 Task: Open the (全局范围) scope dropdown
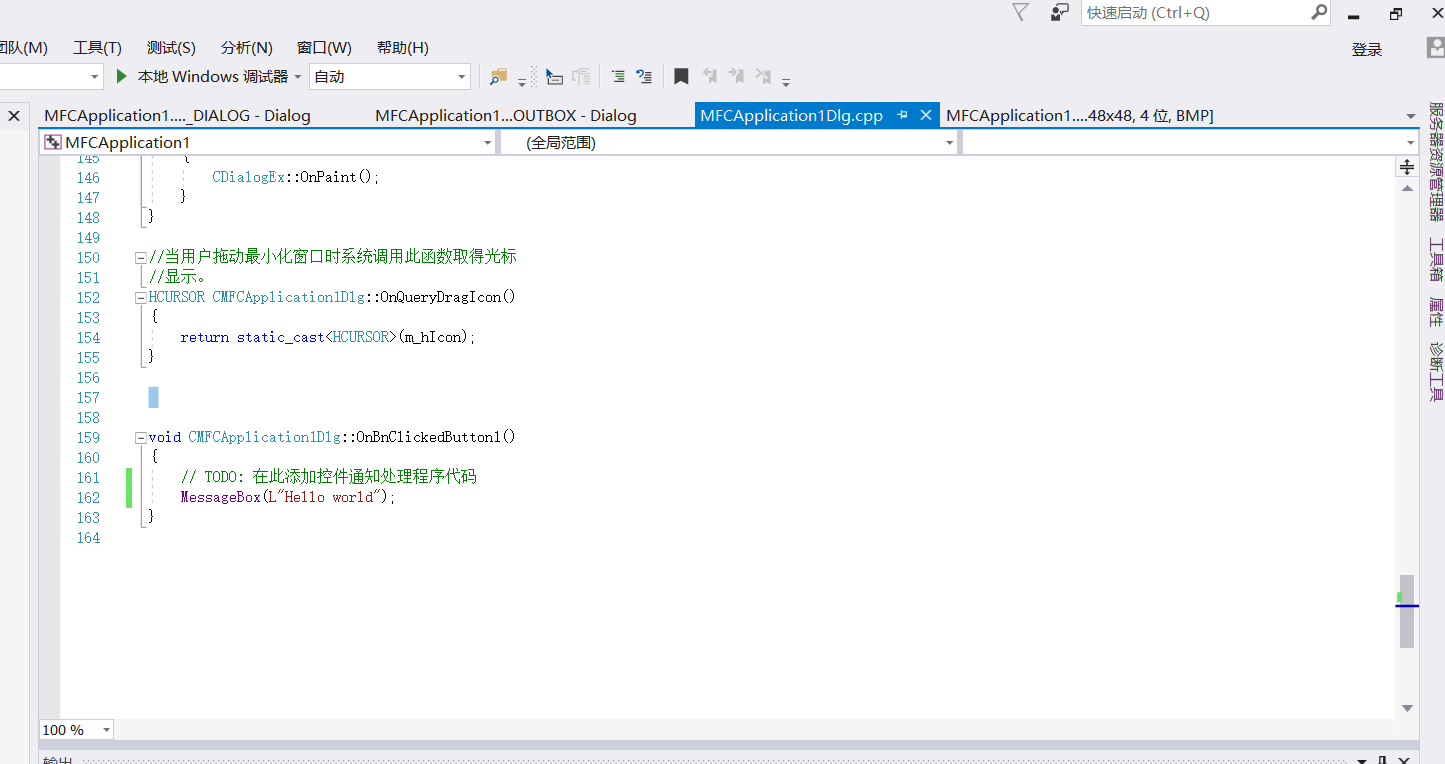pyautogui.click(x=948, y=142)
